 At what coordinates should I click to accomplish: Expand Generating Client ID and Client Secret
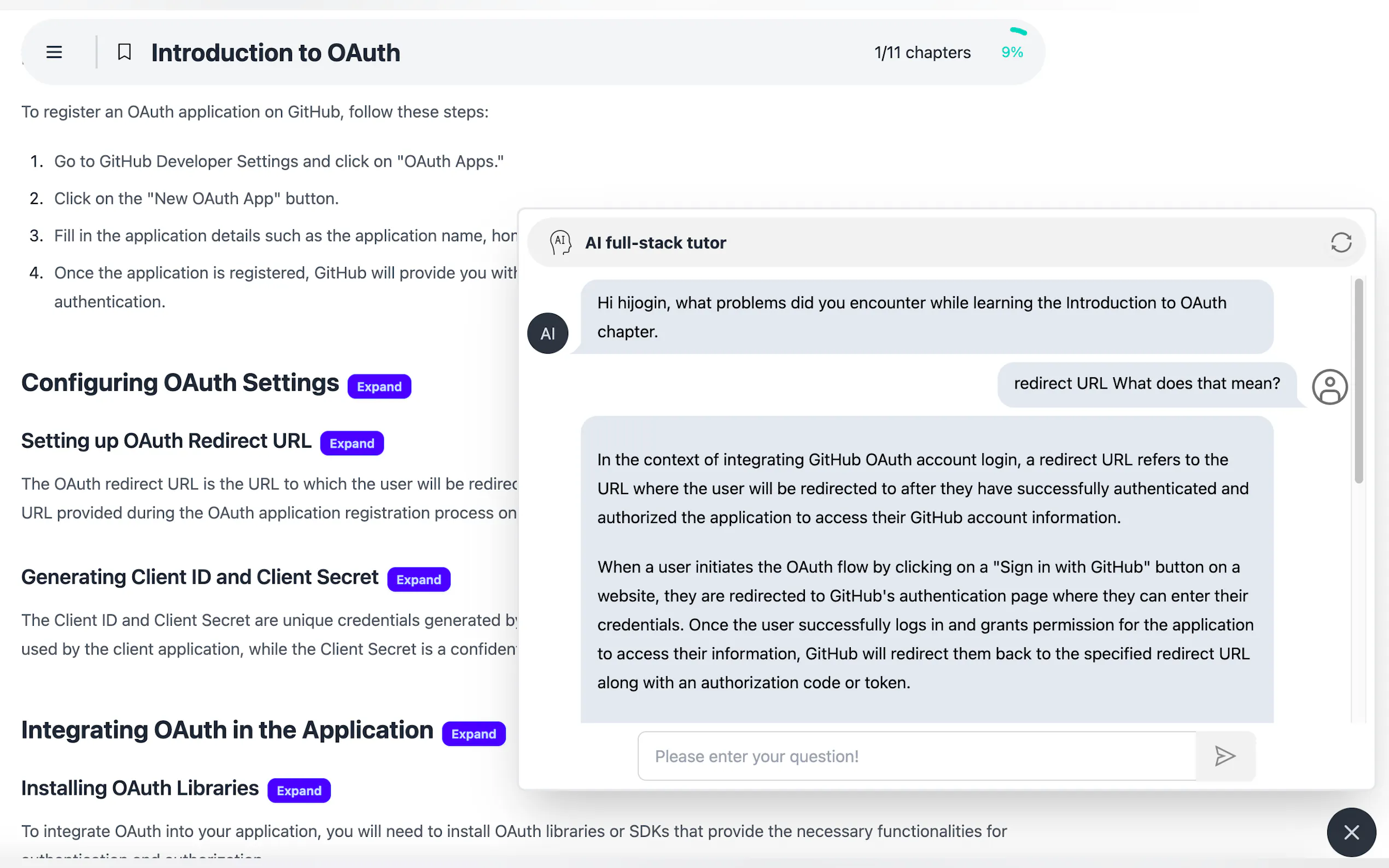(x=418, y=580)
